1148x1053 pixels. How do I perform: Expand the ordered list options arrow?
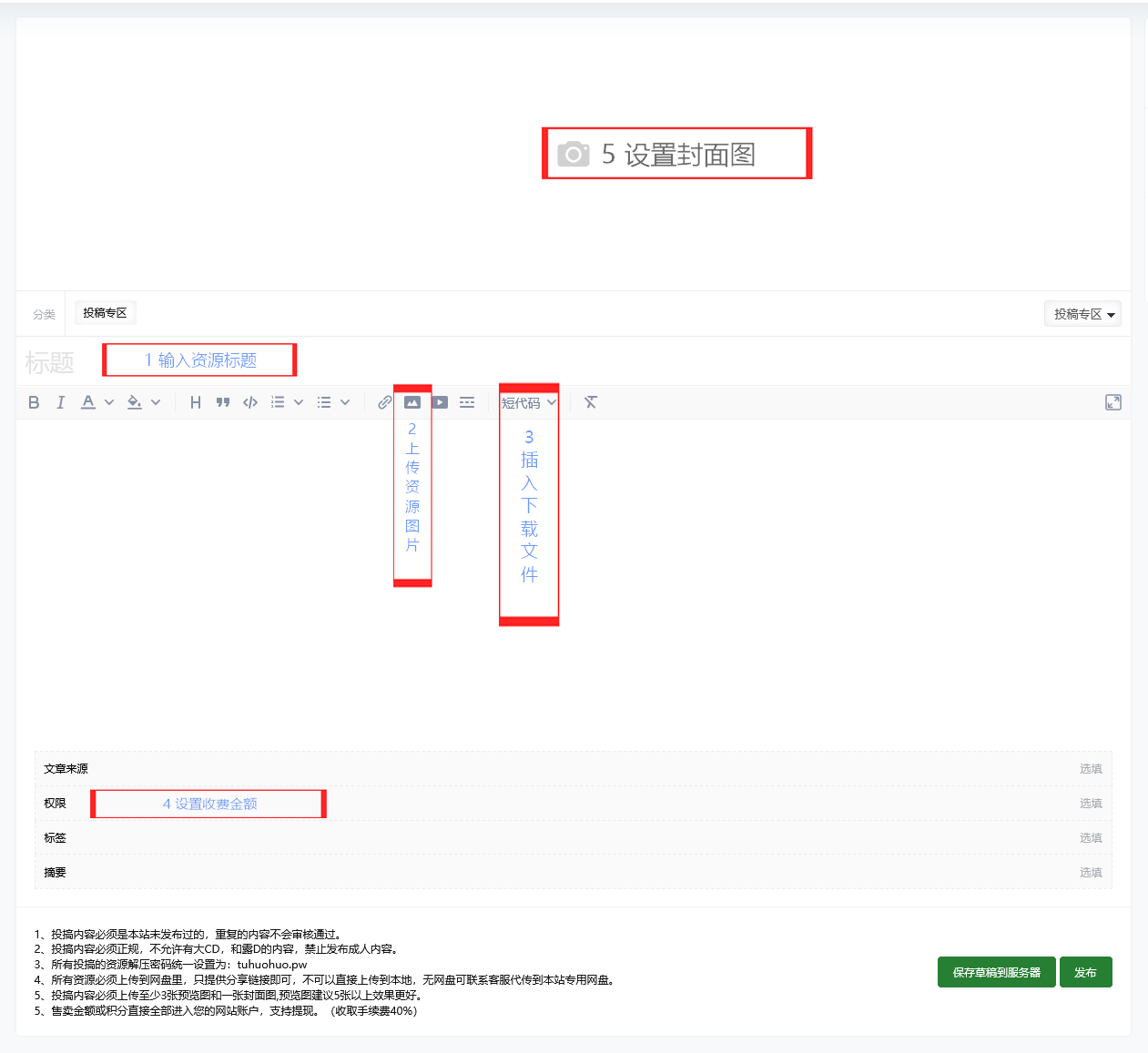299,402
